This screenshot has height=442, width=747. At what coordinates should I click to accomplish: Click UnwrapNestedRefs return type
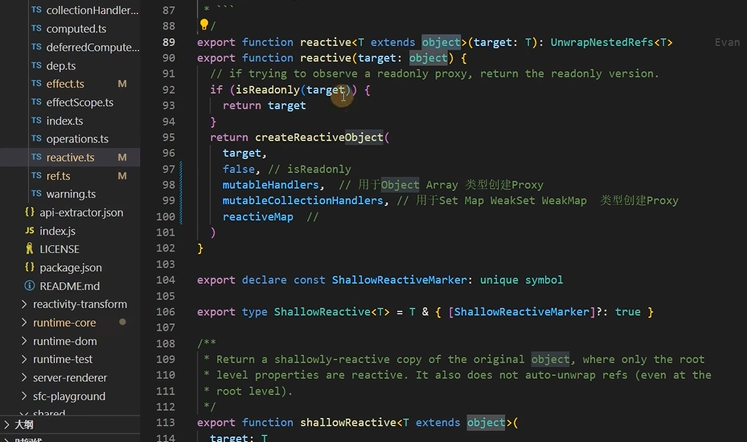(x=602, y=42)
